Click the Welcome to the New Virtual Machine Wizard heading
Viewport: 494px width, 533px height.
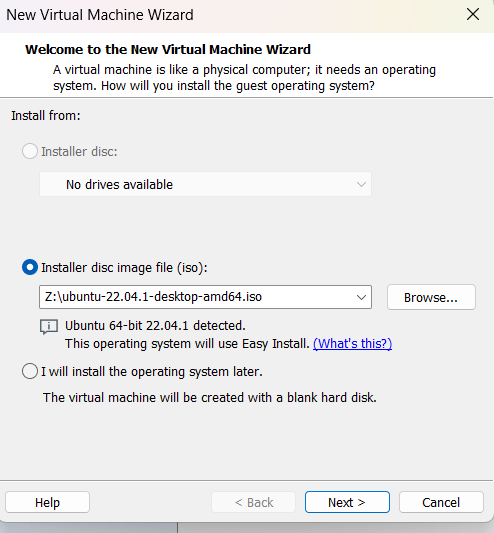(168, 50)
